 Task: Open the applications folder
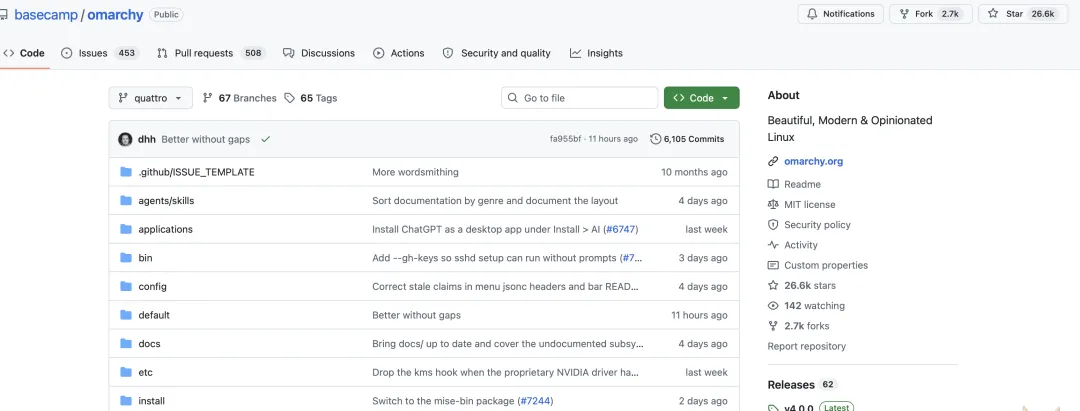(x=165, y=229)
